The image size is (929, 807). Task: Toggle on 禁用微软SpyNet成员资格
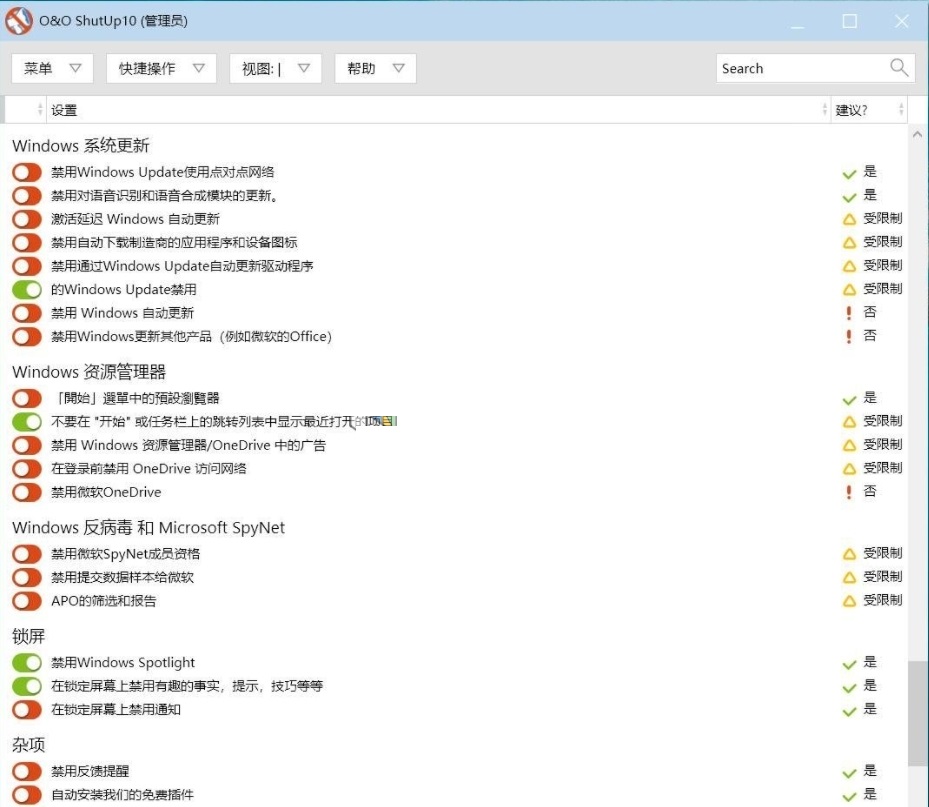(x=27, y=554)
